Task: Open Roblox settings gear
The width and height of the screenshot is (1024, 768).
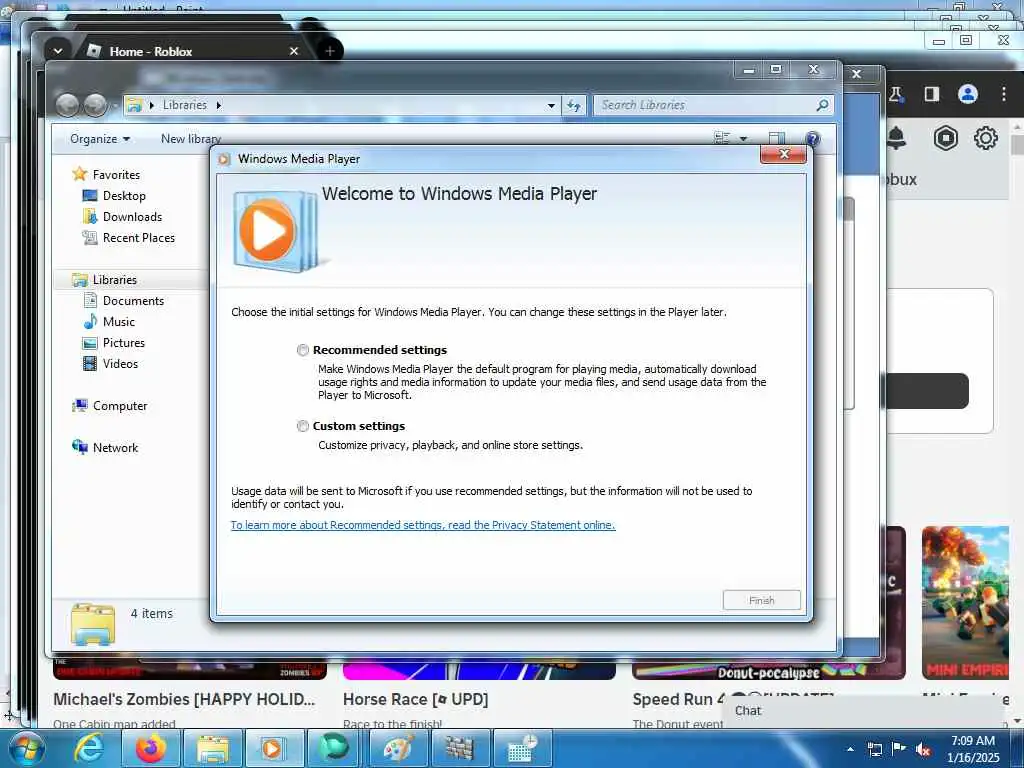Action: (985, 138)
